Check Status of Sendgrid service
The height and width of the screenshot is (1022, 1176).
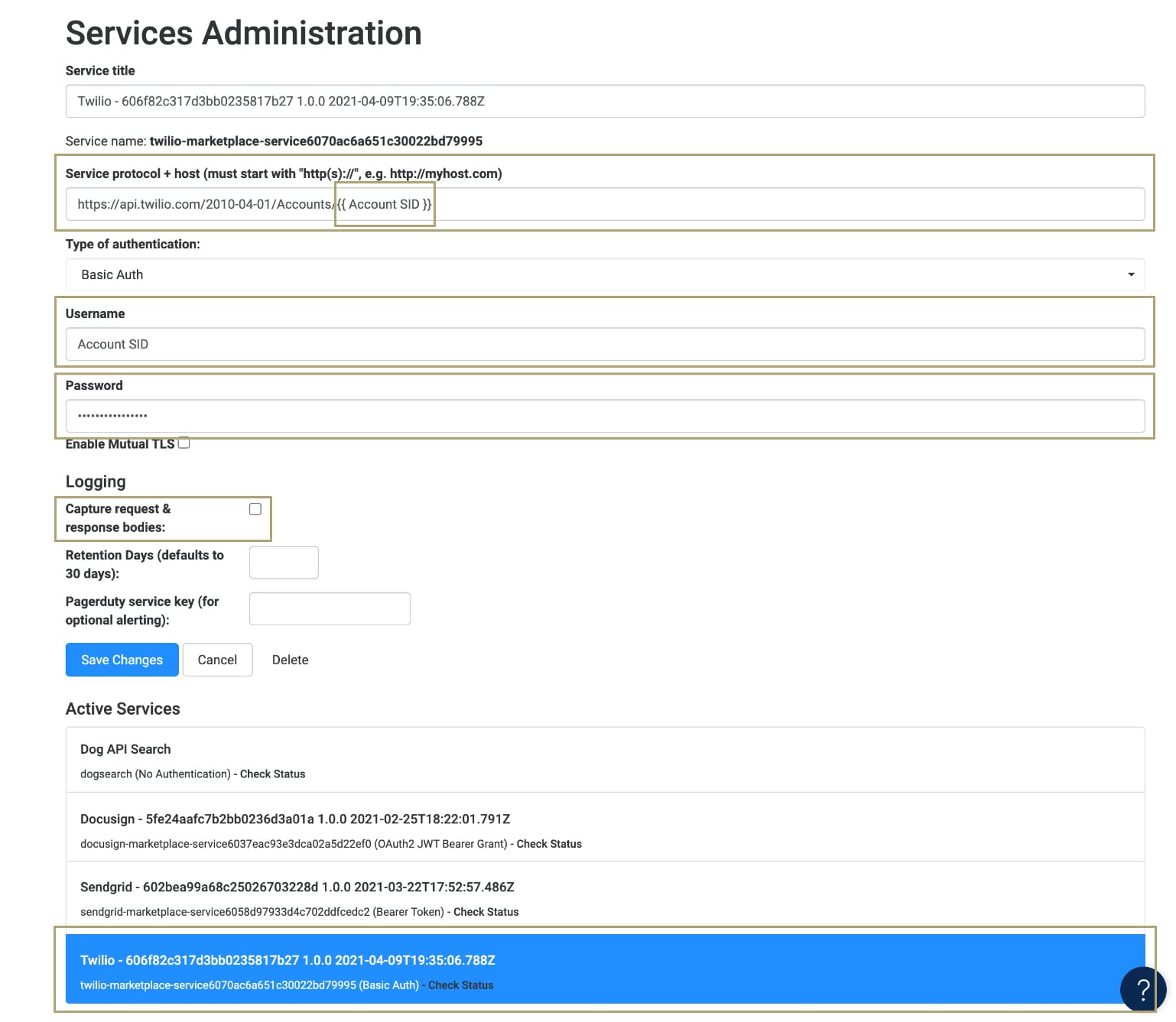point(486,912)
